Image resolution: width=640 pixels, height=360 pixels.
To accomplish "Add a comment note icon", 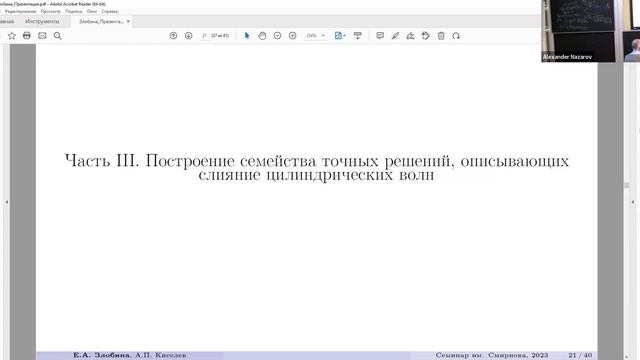I will click(x=380, y=36).
